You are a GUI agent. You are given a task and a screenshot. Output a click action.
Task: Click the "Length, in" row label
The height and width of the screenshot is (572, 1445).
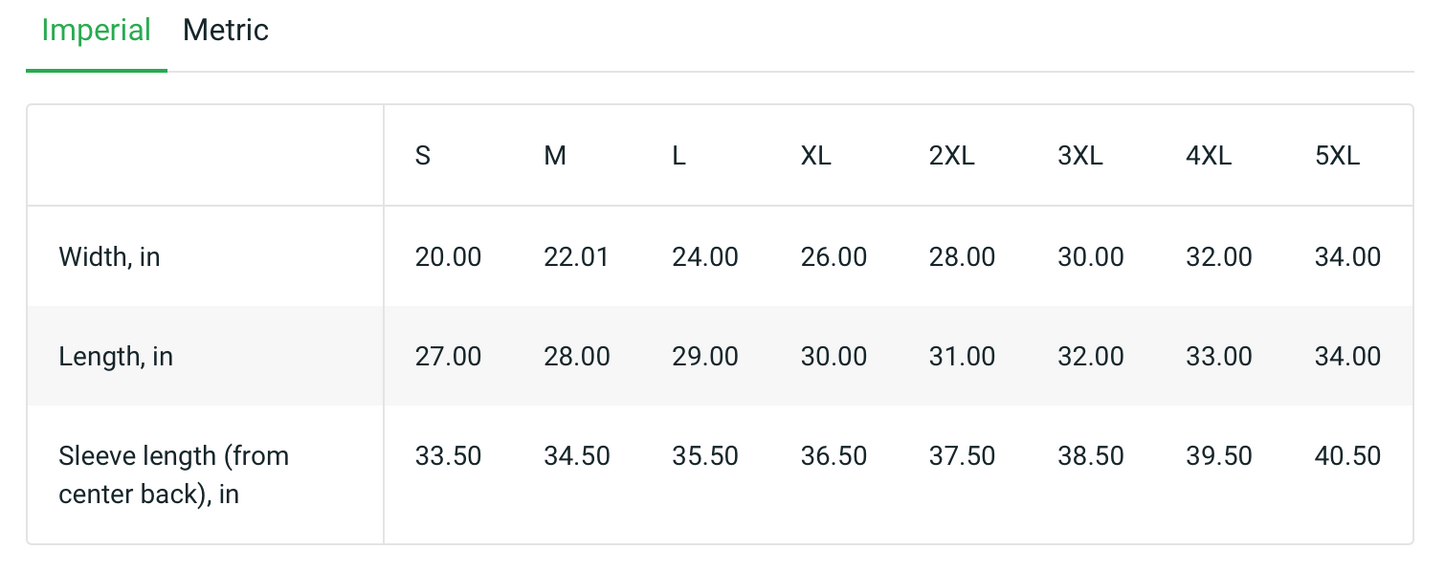(x=116, y=356)
